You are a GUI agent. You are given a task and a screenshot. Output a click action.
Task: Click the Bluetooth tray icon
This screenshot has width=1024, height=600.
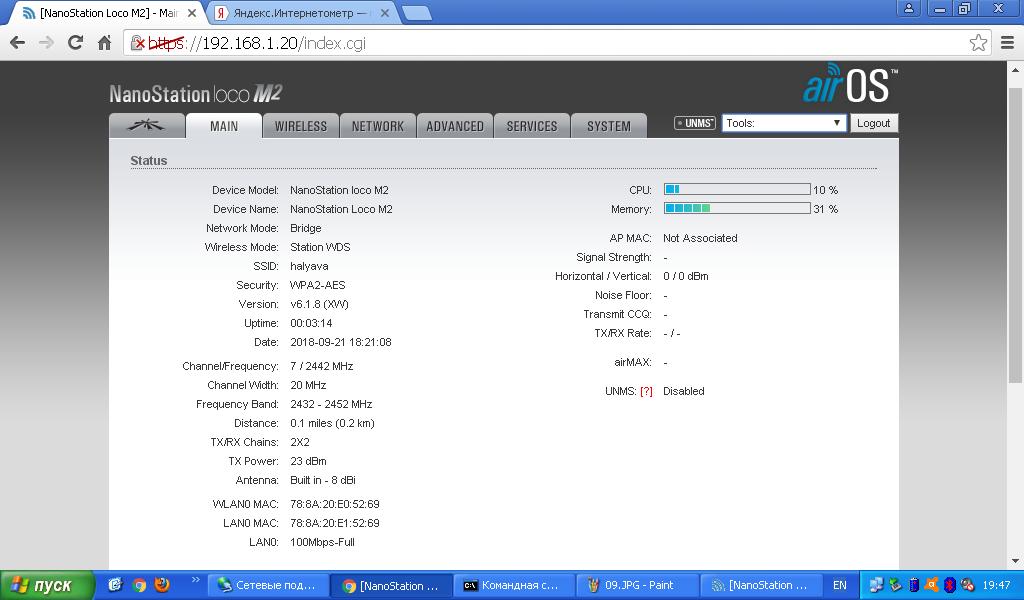(950, 585)
